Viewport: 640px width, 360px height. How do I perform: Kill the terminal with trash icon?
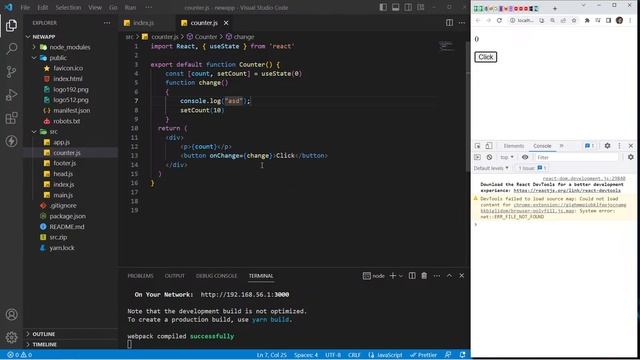click(424, 276)
